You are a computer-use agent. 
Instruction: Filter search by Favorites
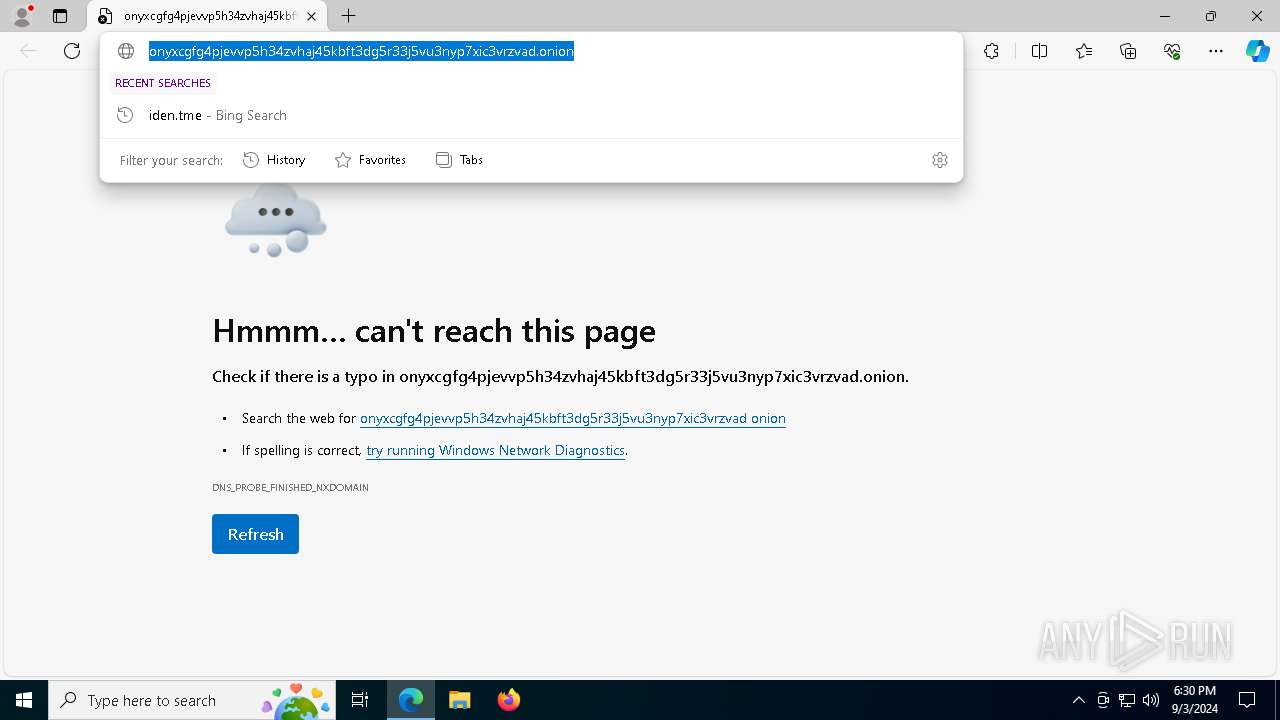pos(370,160)
